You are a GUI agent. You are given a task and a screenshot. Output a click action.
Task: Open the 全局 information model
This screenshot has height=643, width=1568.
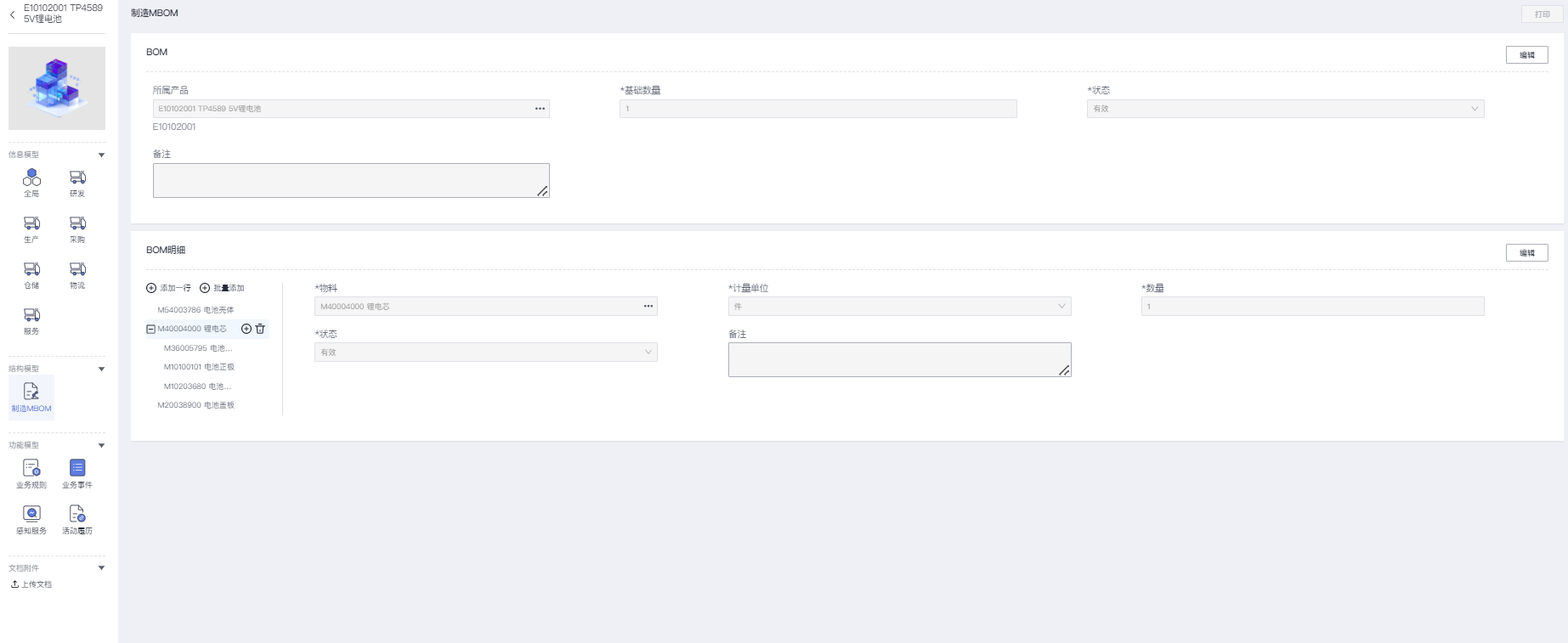(31, 181)
